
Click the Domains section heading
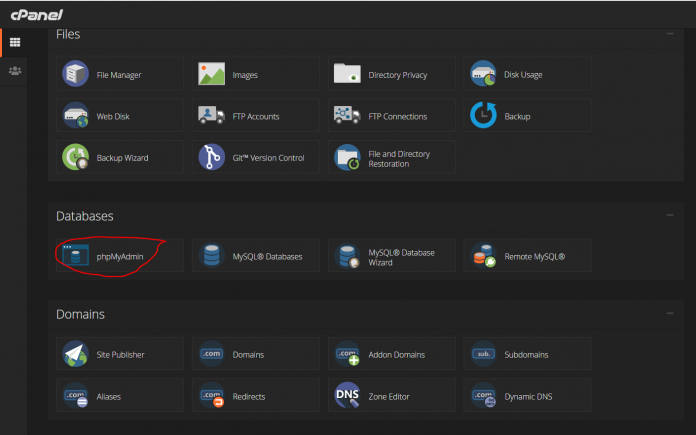coord(80,314)
